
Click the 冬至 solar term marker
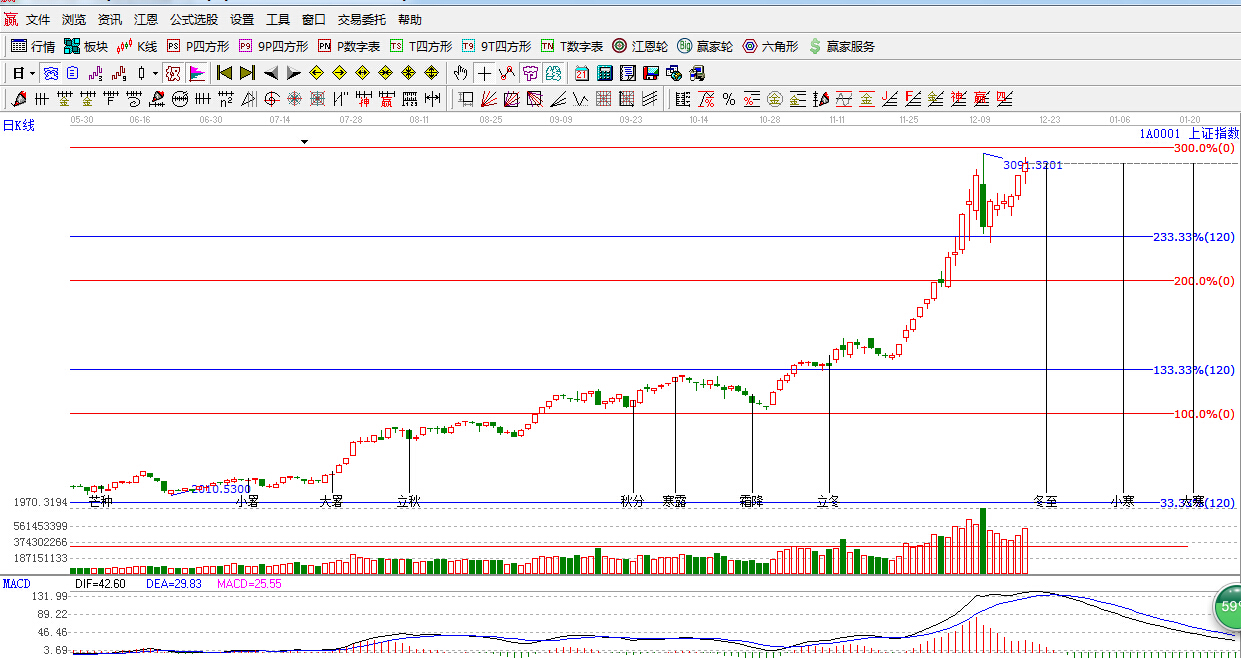[1045, 501]
